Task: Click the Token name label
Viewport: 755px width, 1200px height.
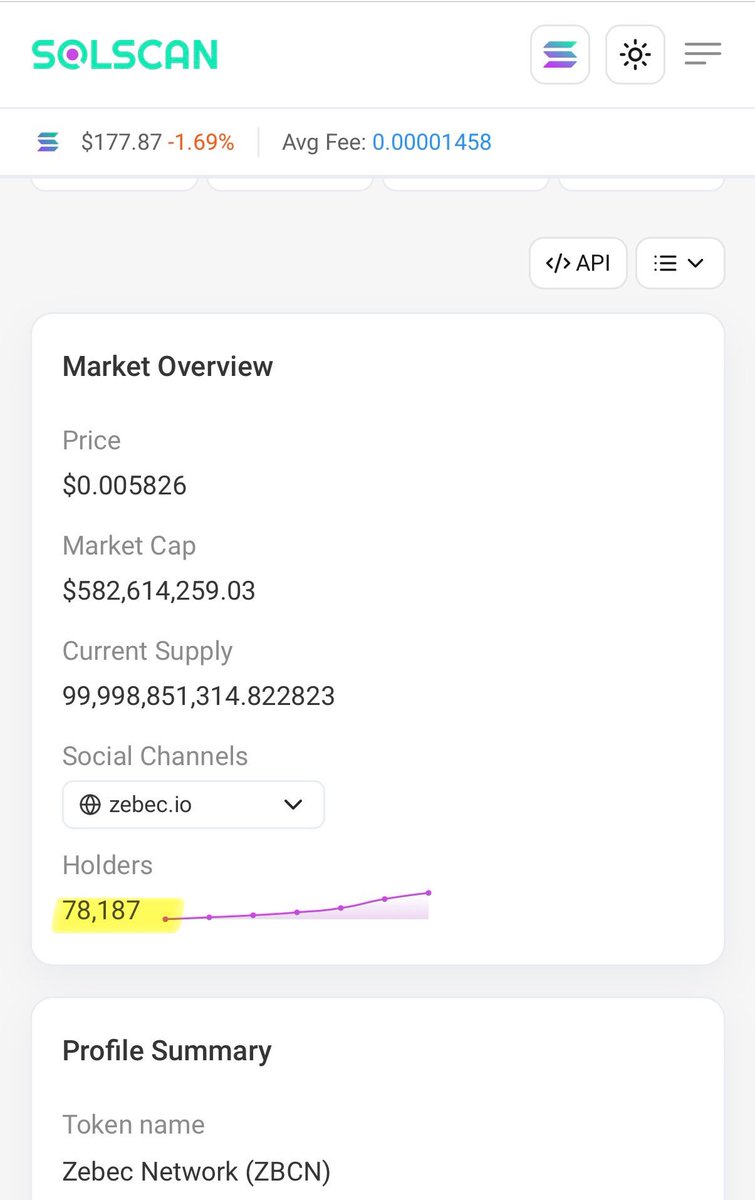Action: tap(133, 1125)
